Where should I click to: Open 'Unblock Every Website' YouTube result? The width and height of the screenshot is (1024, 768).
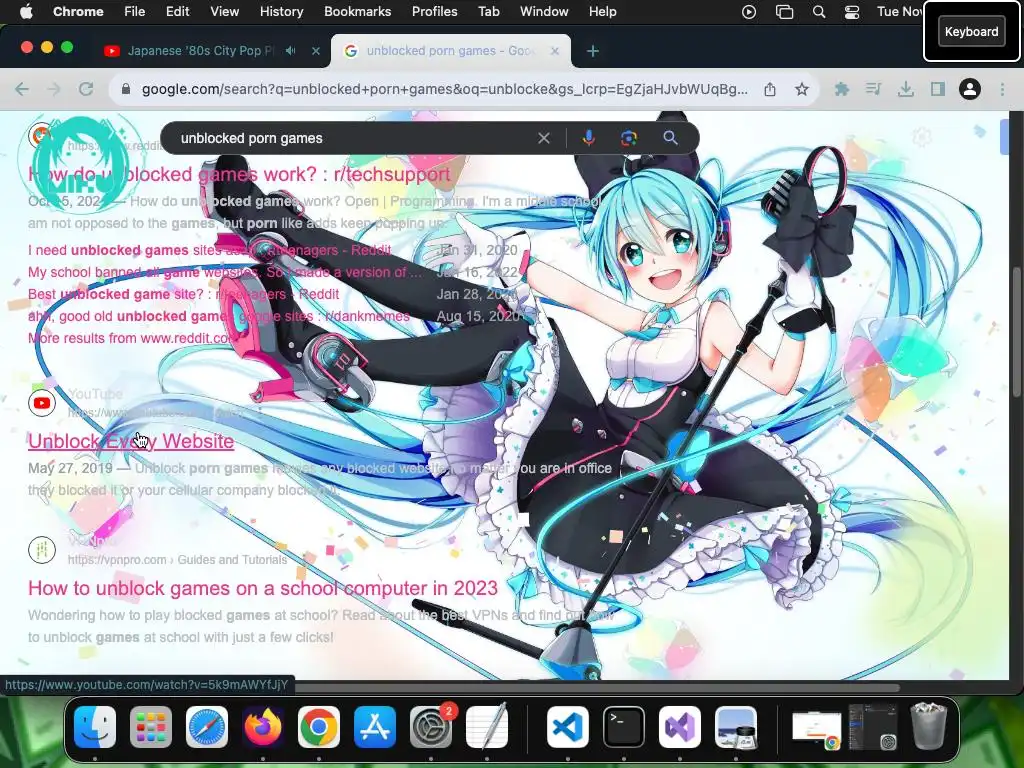pyautogui.click(x=131, y=441)
